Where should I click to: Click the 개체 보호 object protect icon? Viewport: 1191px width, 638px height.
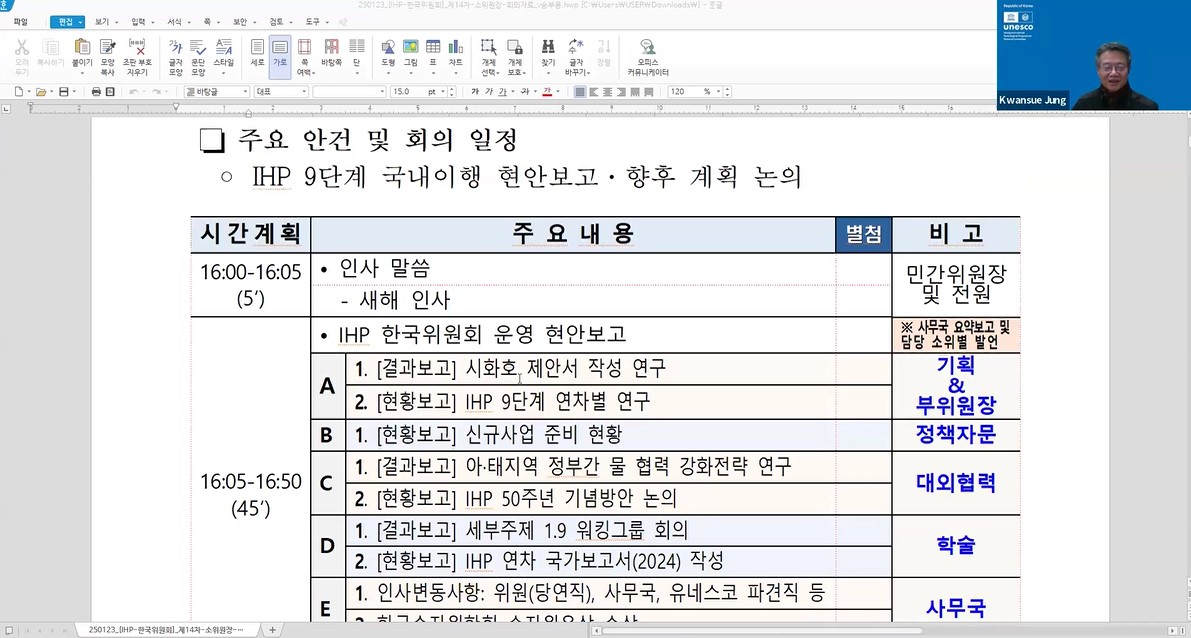(x=515, y=57)
